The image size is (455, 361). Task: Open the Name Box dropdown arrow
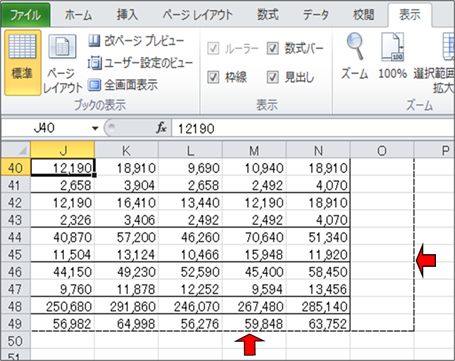95,128
